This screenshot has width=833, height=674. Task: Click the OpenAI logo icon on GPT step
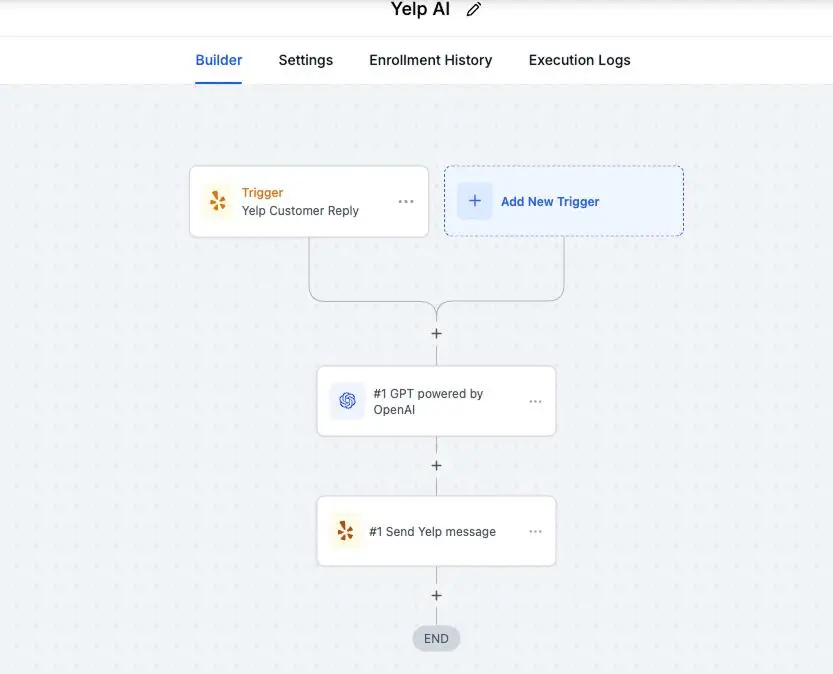point(347,401)
